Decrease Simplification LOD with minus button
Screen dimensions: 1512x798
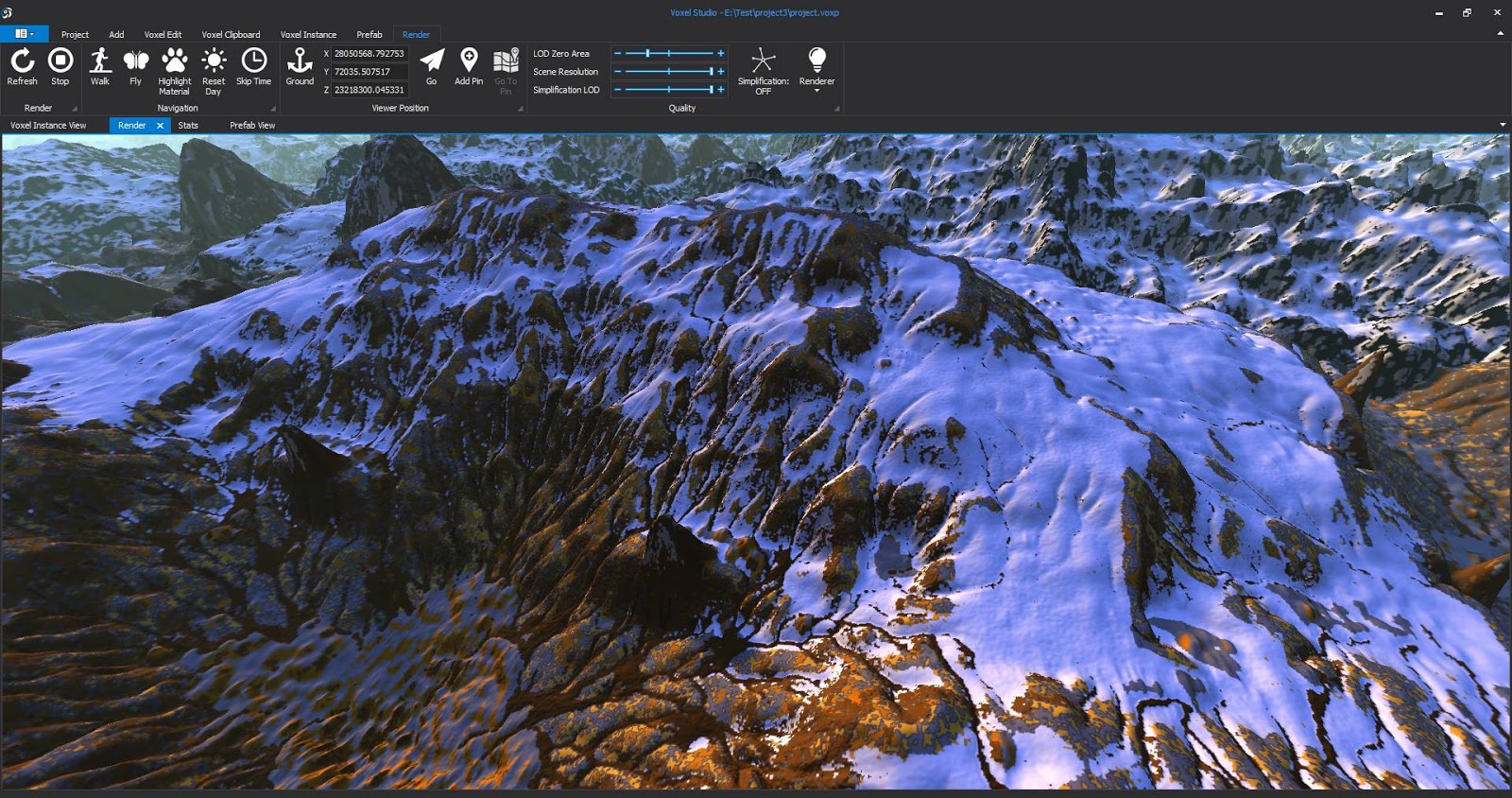[617, 90]
